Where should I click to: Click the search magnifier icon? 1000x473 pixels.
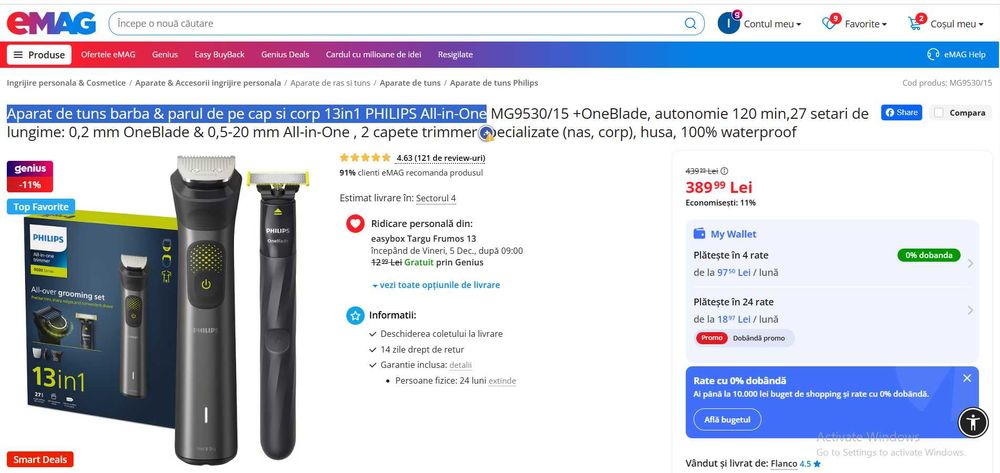pyautogui.click(x=692, y=23)
